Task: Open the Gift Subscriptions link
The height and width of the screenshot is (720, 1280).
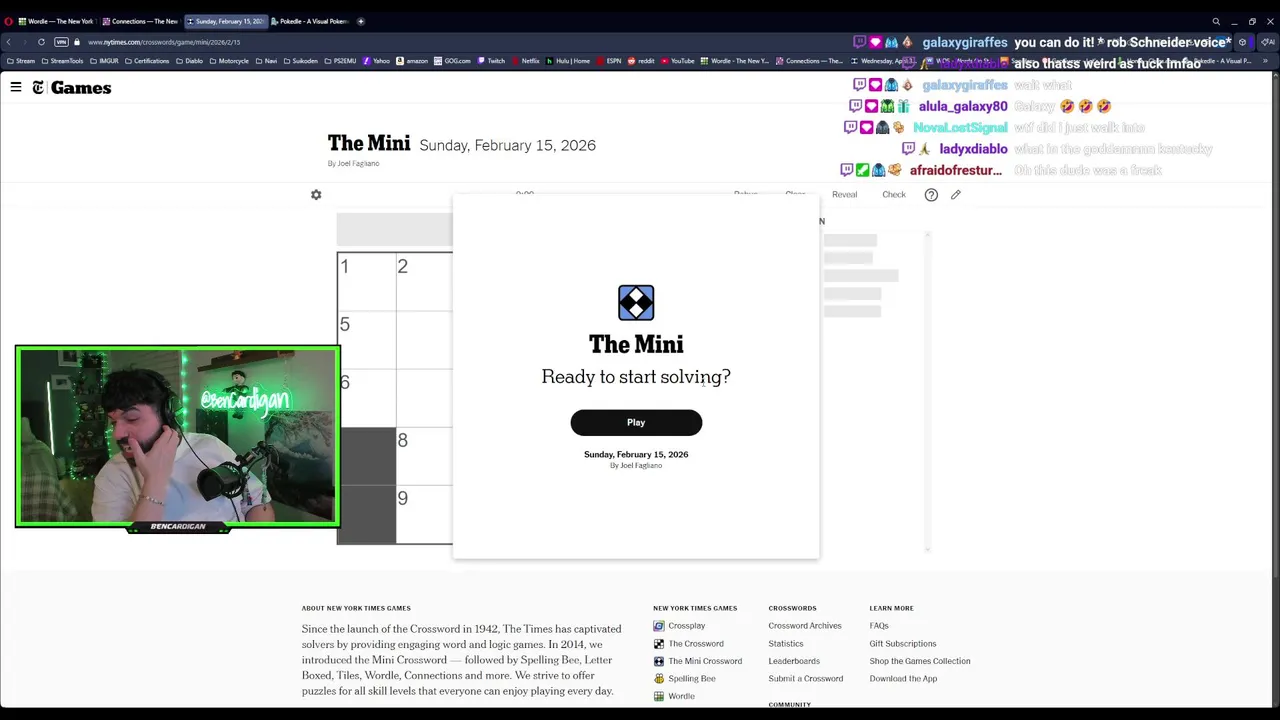Action: click(903, 644)
